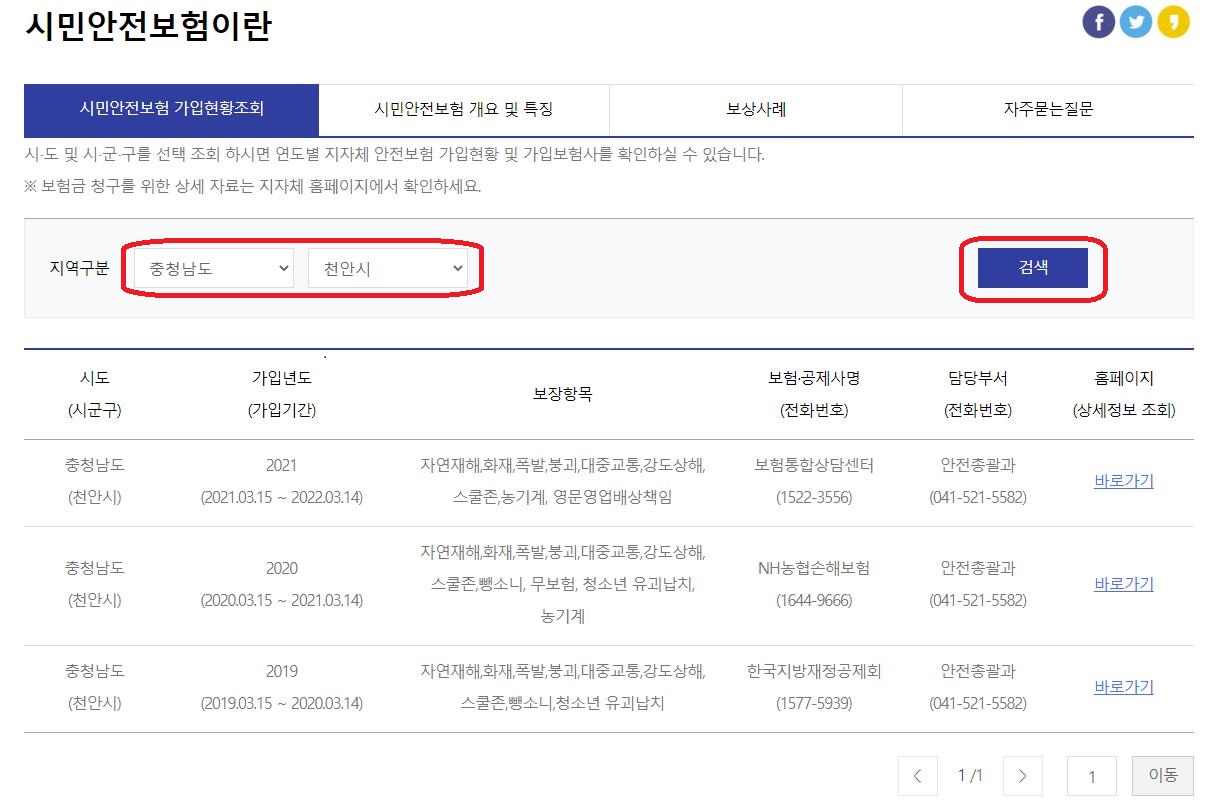Click the 1/1 page indicator
The width and height of the screenshot is (1224, 804).
point(969,775)
